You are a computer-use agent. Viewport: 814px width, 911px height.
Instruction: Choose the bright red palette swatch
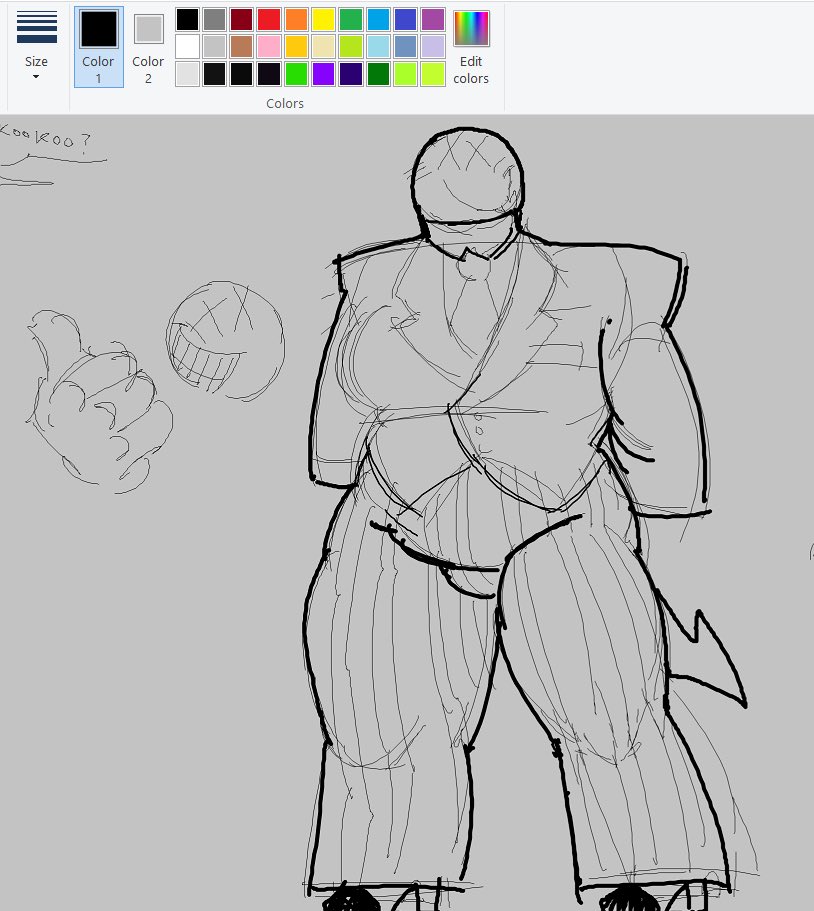click(x=269, y=19)
